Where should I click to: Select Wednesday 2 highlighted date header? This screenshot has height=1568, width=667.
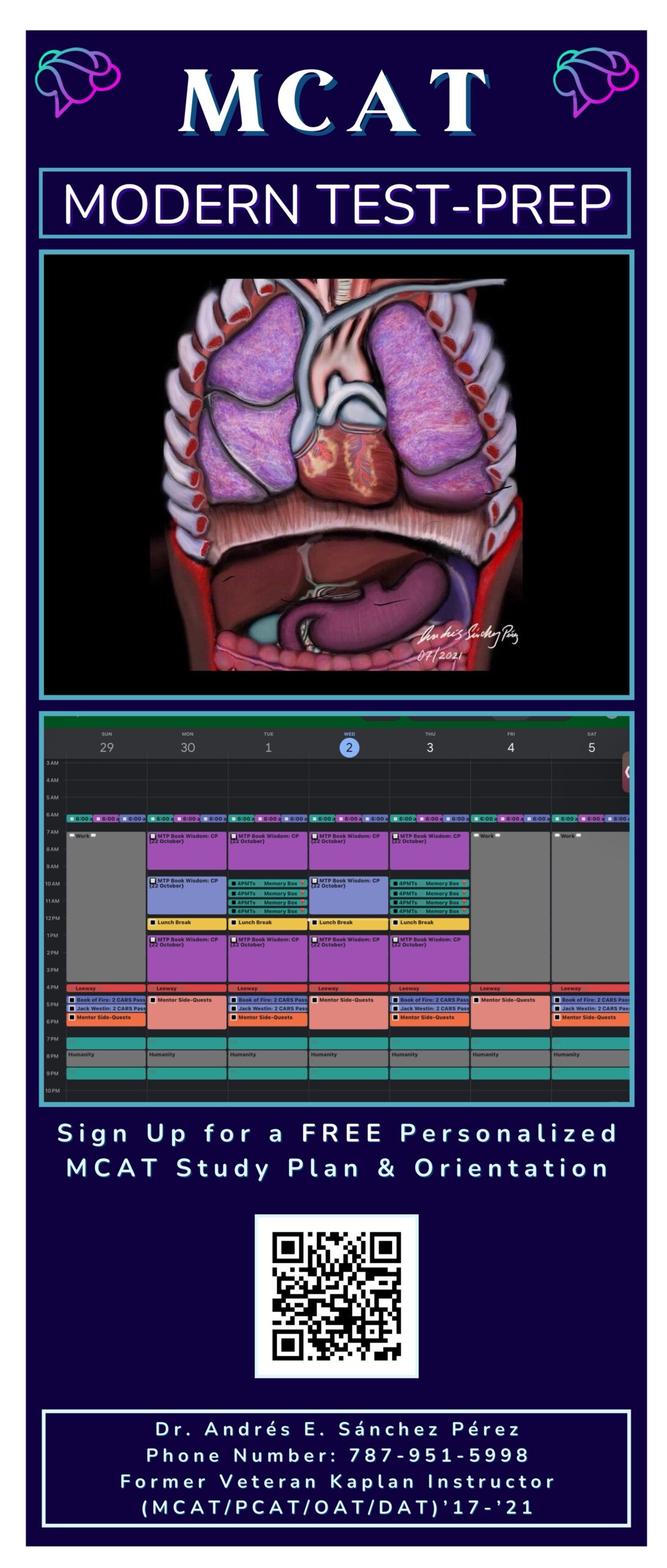click(x=349, y=747)
